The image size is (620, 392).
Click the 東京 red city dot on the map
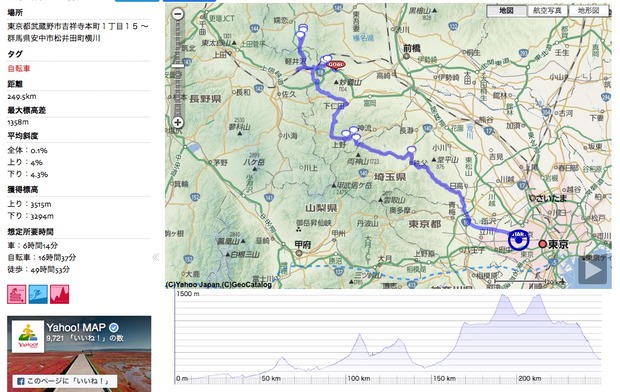tap(542, 244)
